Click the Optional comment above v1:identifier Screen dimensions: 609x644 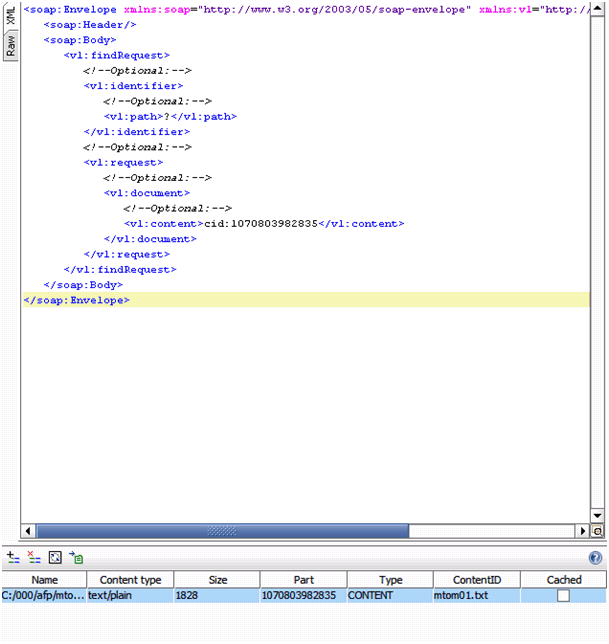coord(137,71)
